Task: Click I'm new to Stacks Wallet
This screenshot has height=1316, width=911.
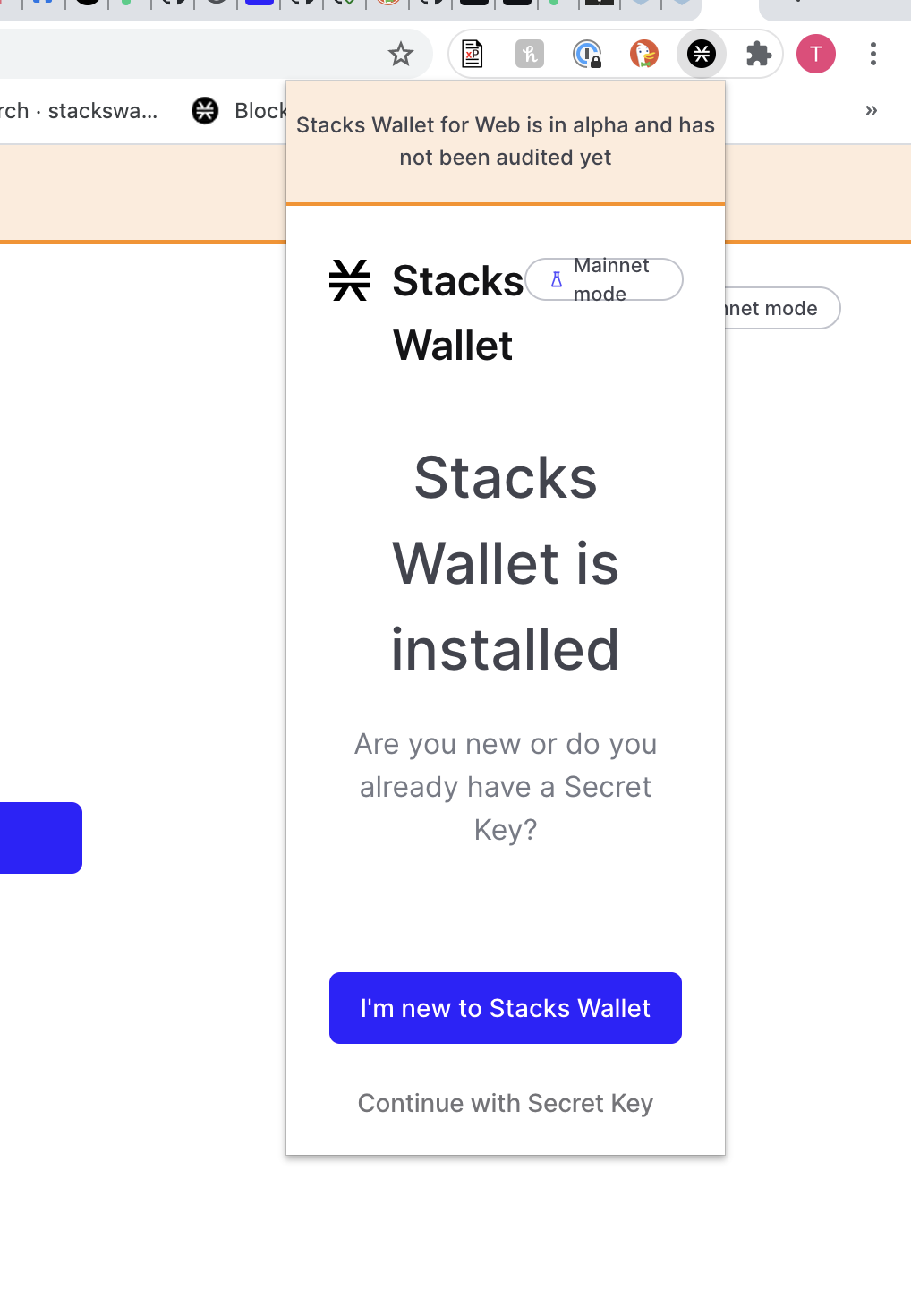Action: point(505,1007)
